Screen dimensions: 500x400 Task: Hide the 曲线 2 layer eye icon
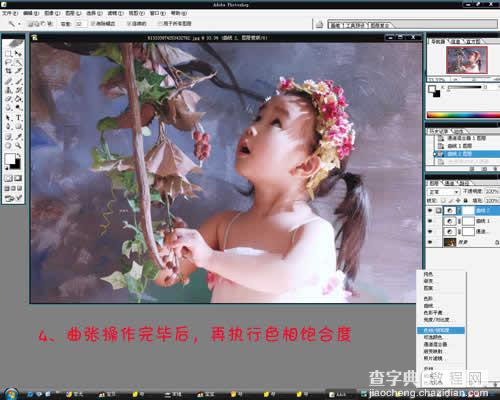point(430,210)
